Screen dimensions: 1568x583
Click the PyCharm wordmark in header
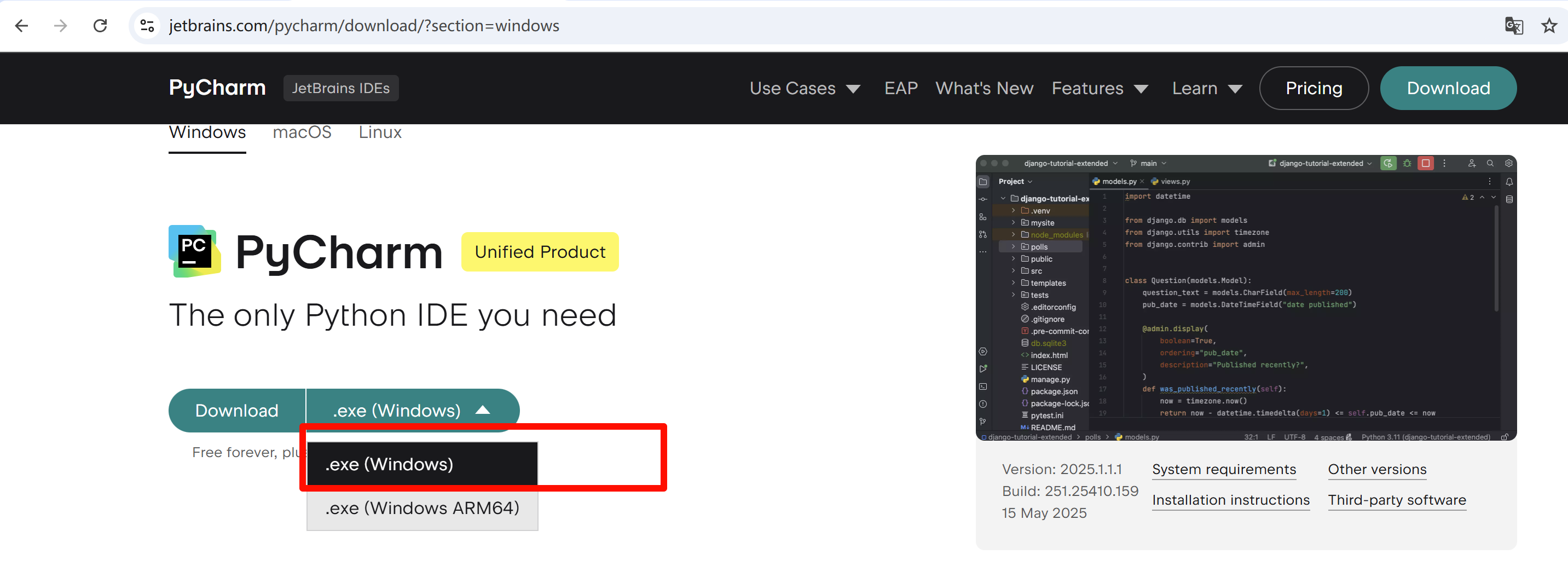pyautogui.click(x=217, y=88)
